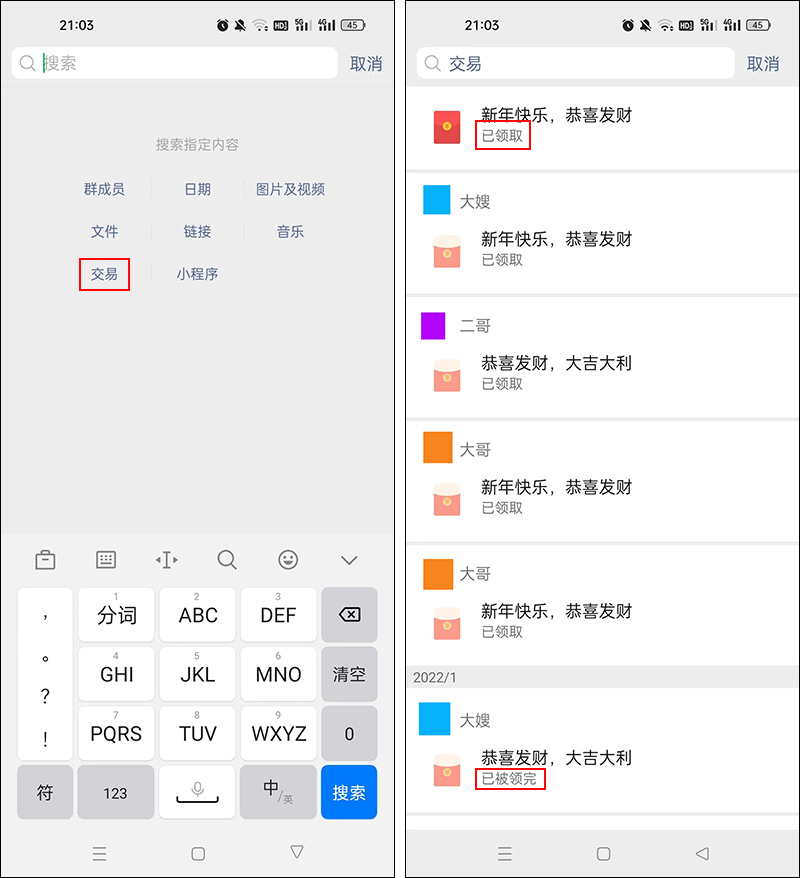Screen dimensions: 800x878
Task: Select the cursor positioning tool on keyboard toolbar
Action: tap(166, 561)
